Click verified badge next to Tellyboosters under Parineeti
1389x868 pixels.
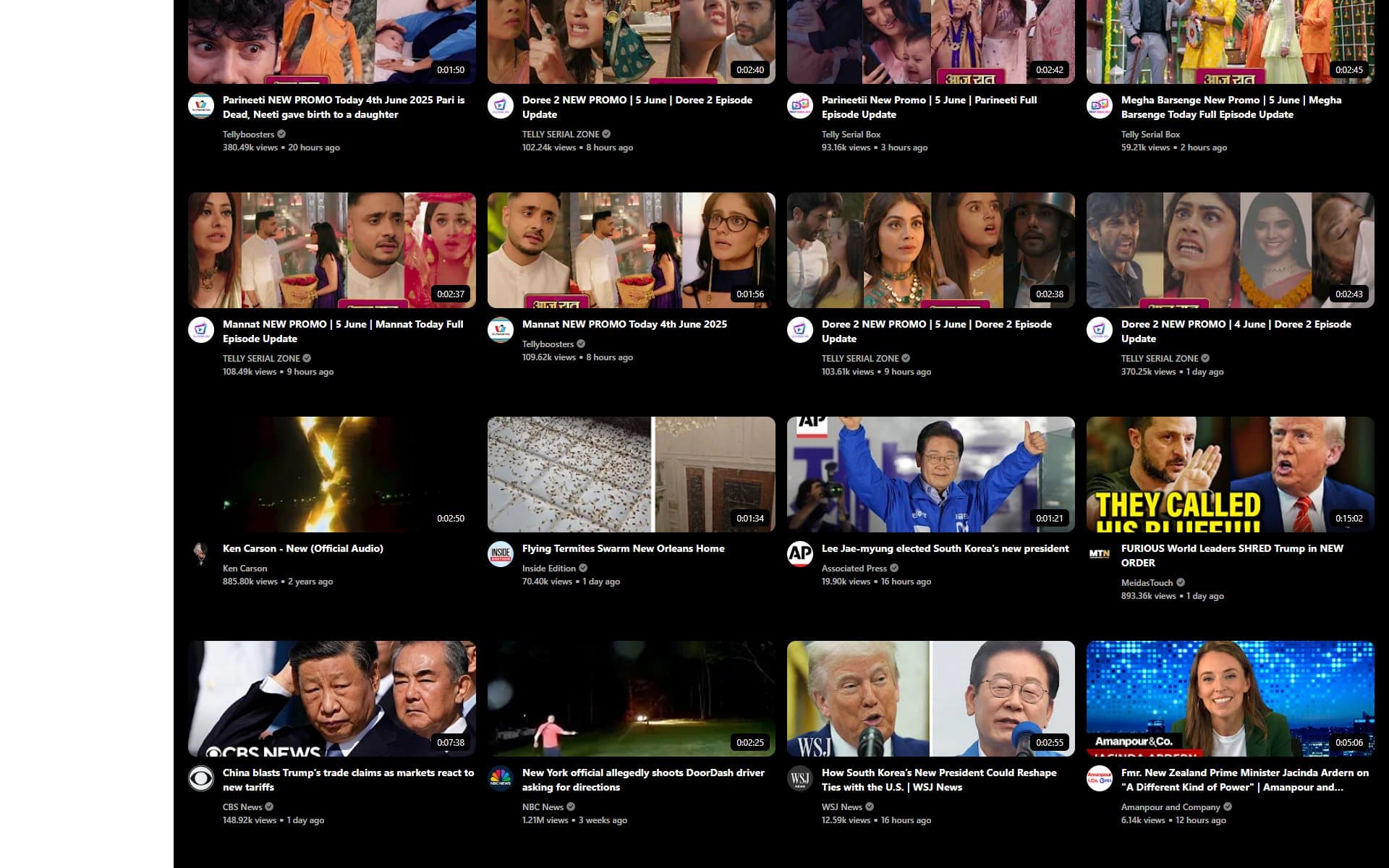[281, 134]
